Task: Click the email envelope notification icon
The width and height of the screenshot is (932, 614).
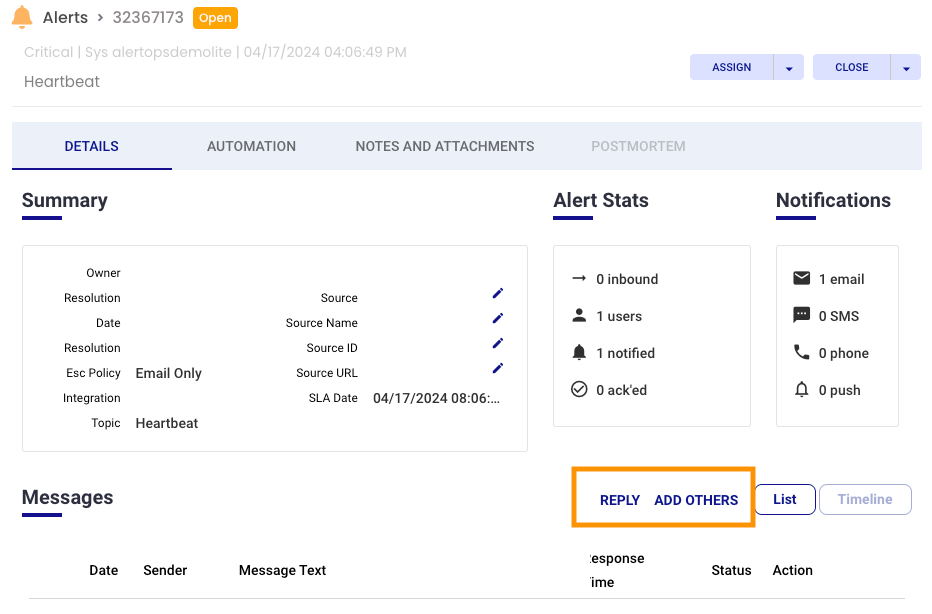Action: click(x=801, y=279)
